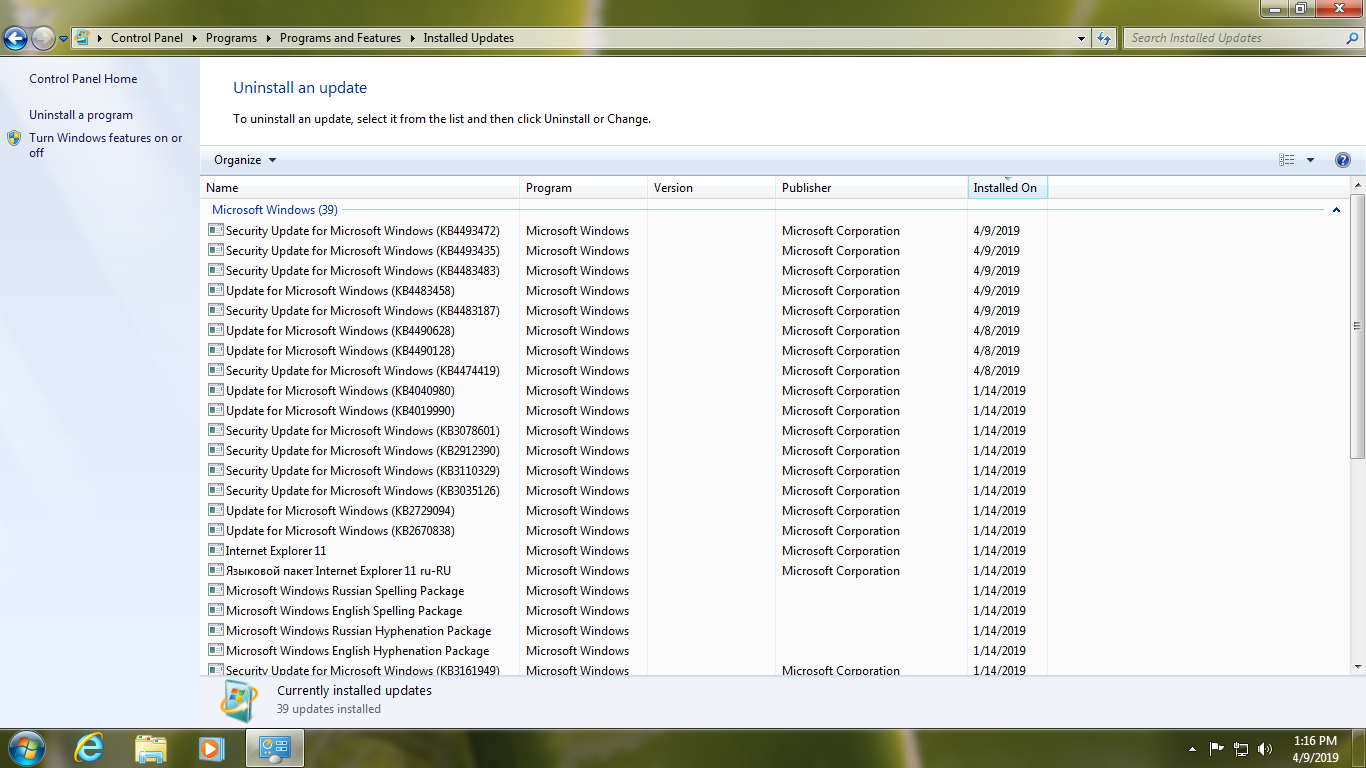
Task: Open the Organize menu
Action: (x=245, y=160)
